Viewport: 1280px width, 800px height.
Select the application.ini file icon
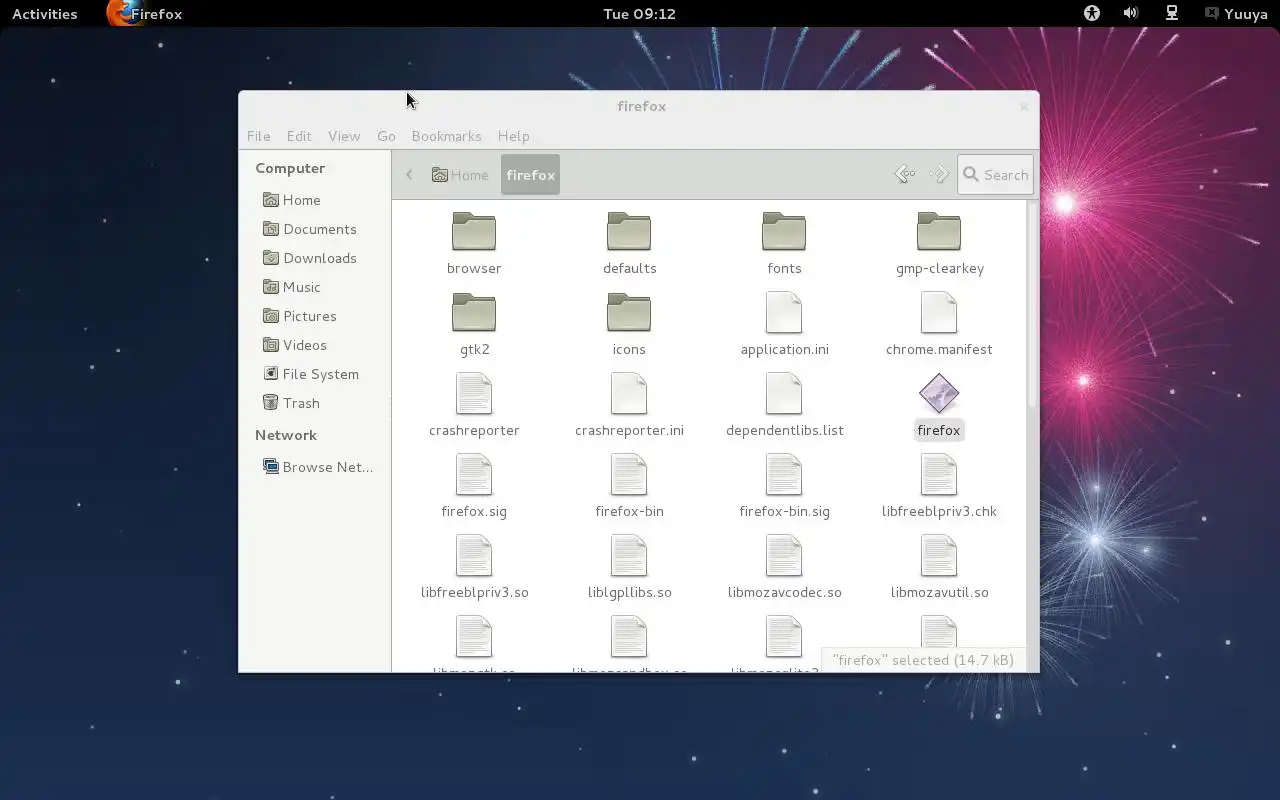tap(784, 313)
